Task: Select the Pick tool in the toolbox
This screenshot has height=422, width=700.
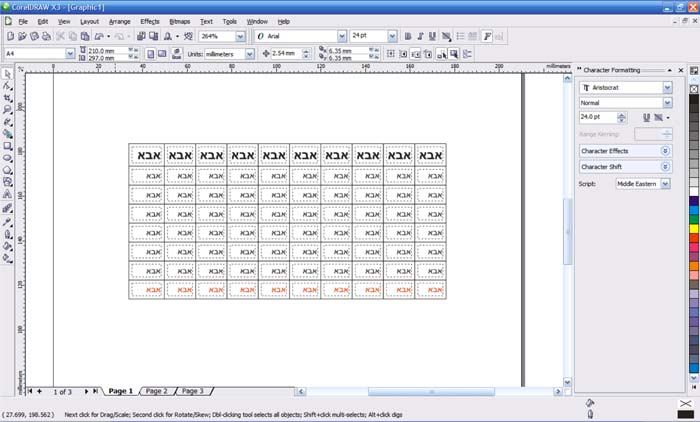Action: click(x=7, y=74)
